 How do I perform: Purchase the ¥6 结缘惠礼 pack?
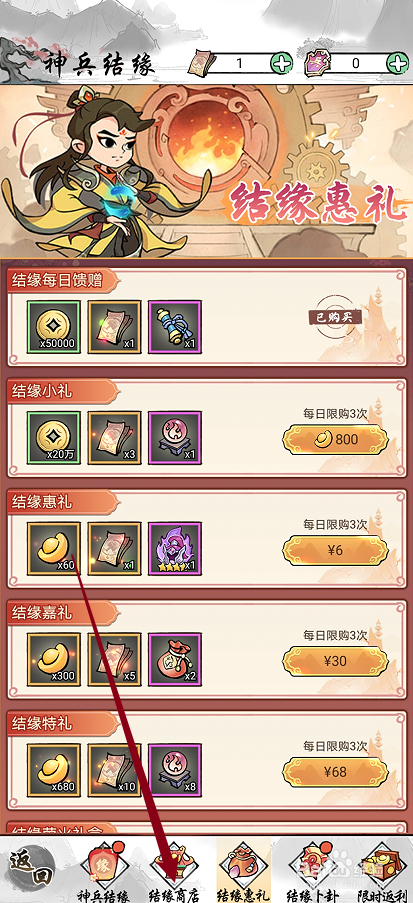pyautogui.click(x=335, y=550)
